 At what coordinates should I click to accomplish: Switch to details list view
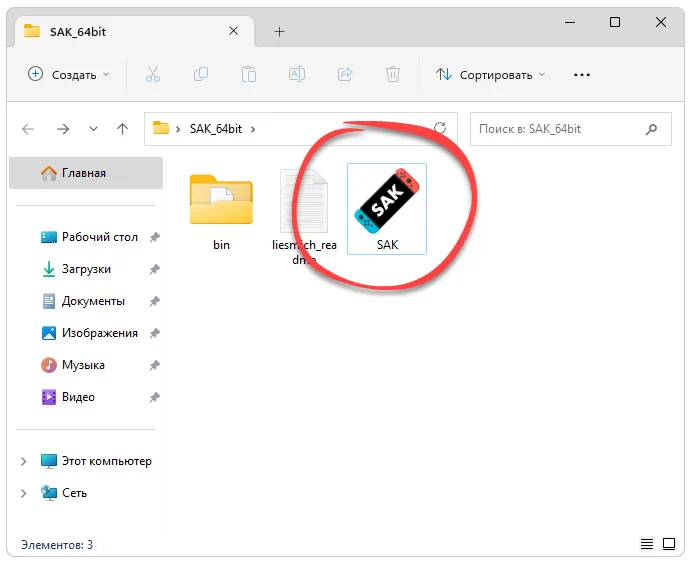point(647,544)
